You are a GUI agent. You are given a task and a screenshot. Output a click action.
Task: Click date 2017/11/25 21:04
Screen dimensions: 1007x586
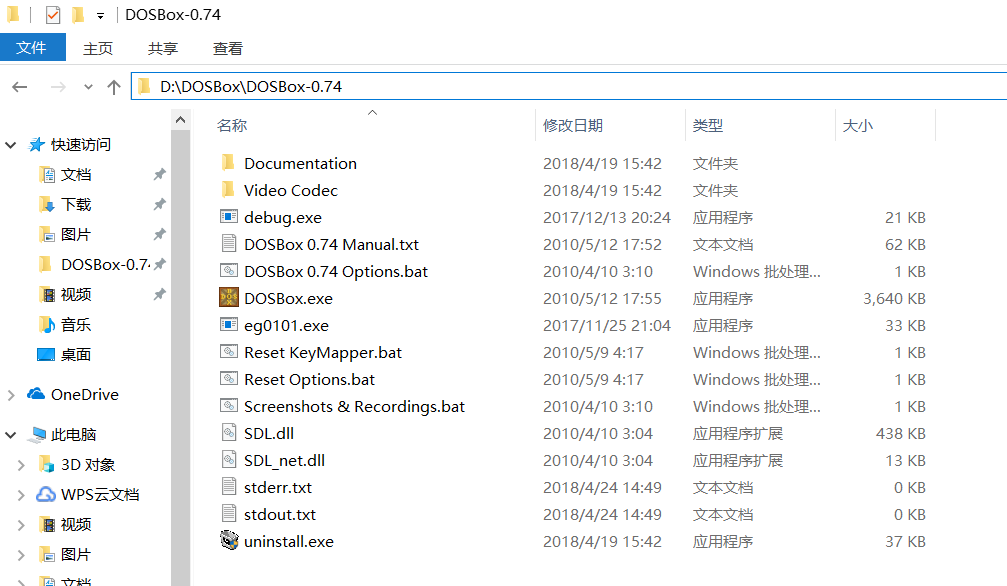[x=607, y=325]
